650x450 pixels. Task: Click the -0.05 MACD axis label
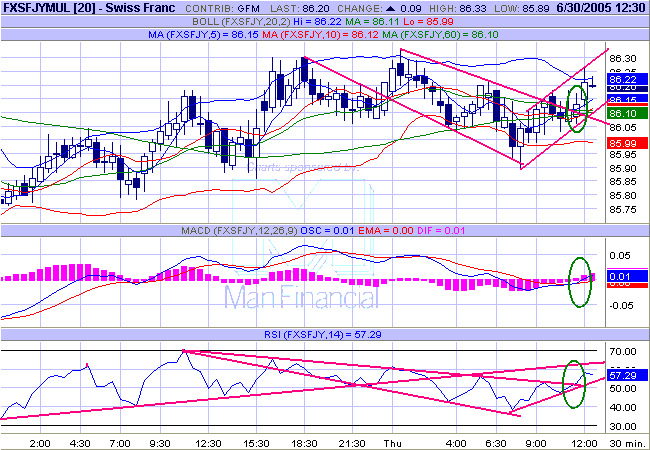(x=619, y=305)
